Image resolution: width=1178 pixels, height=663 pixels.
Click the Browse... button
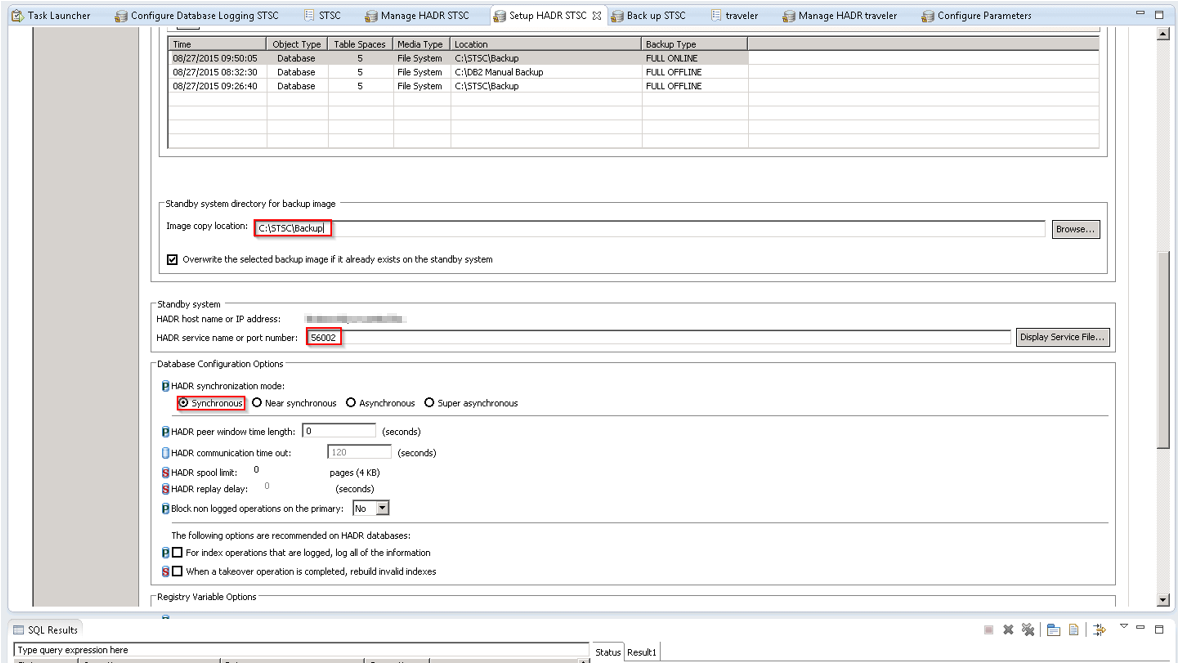tap(1076, 229)
